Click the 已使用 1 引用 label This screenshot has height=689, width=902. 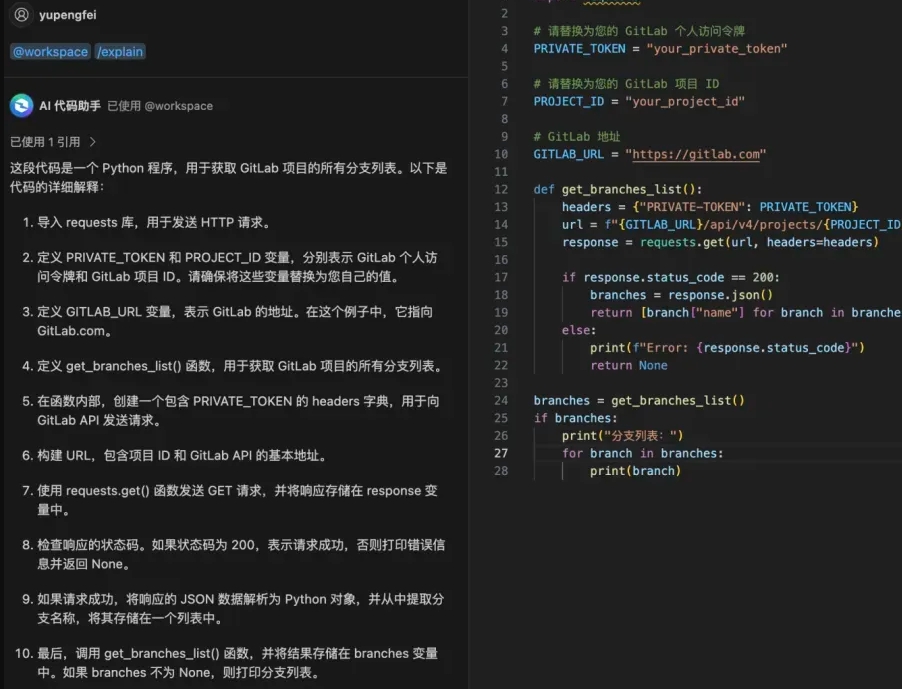(x=45, y=142)
